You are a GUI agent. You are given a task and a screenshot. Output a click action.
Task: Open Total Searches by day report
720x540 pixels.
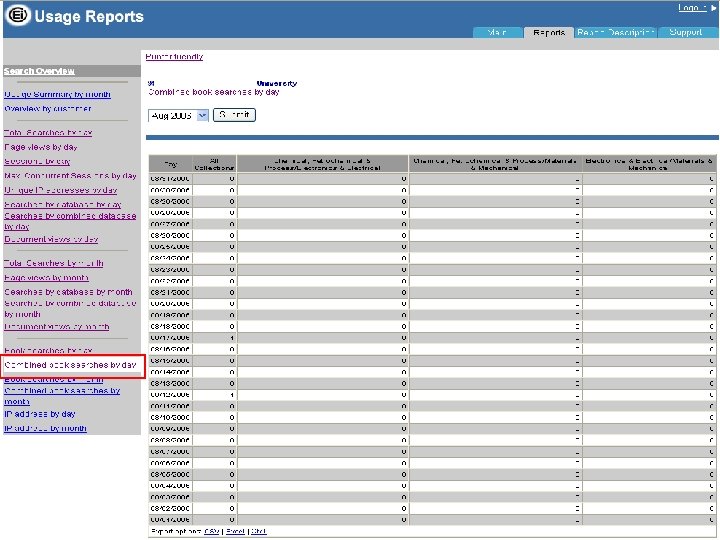48,133
